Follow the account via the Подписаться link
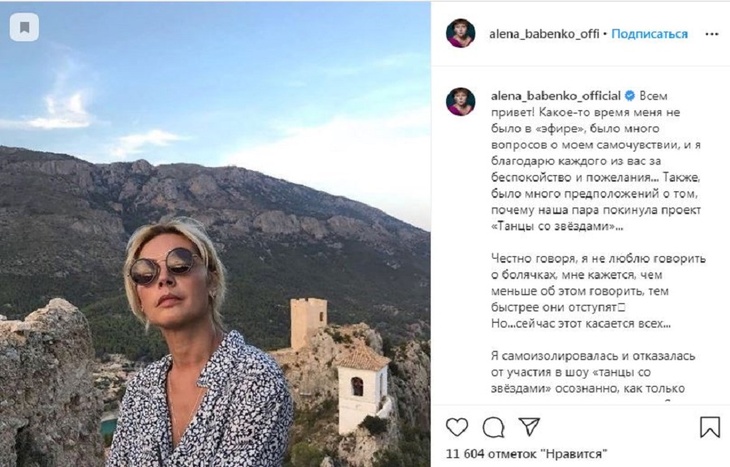The image size is (730, 467). pos(649,34)
